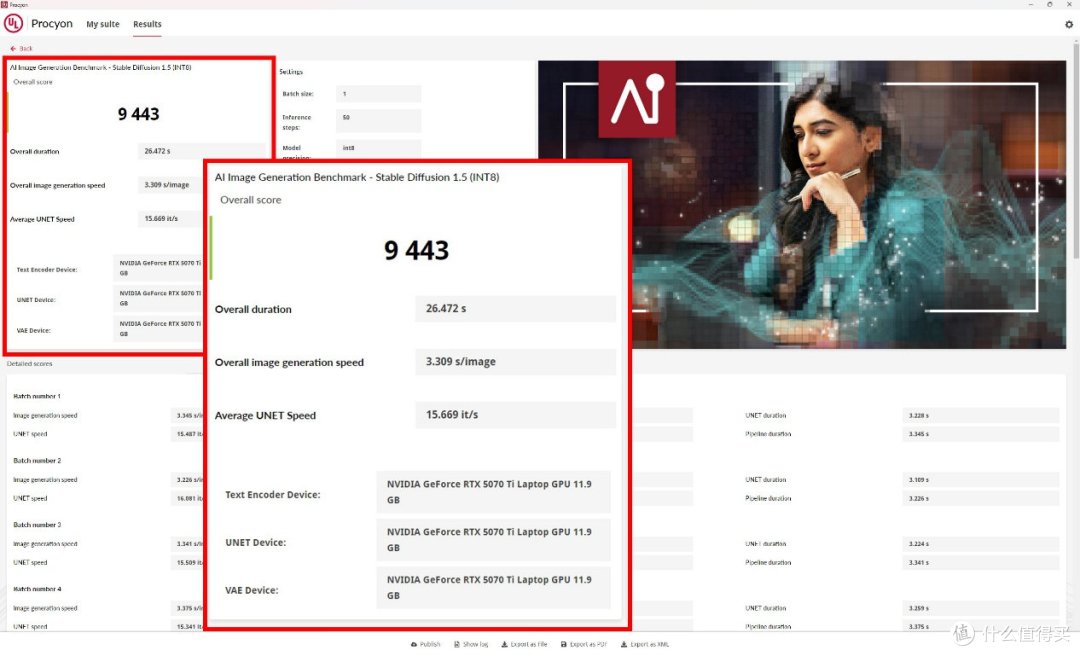Click the page's vertical scrollbar on the right
Screen dimensions: 1080x656
click(1076, 152)
